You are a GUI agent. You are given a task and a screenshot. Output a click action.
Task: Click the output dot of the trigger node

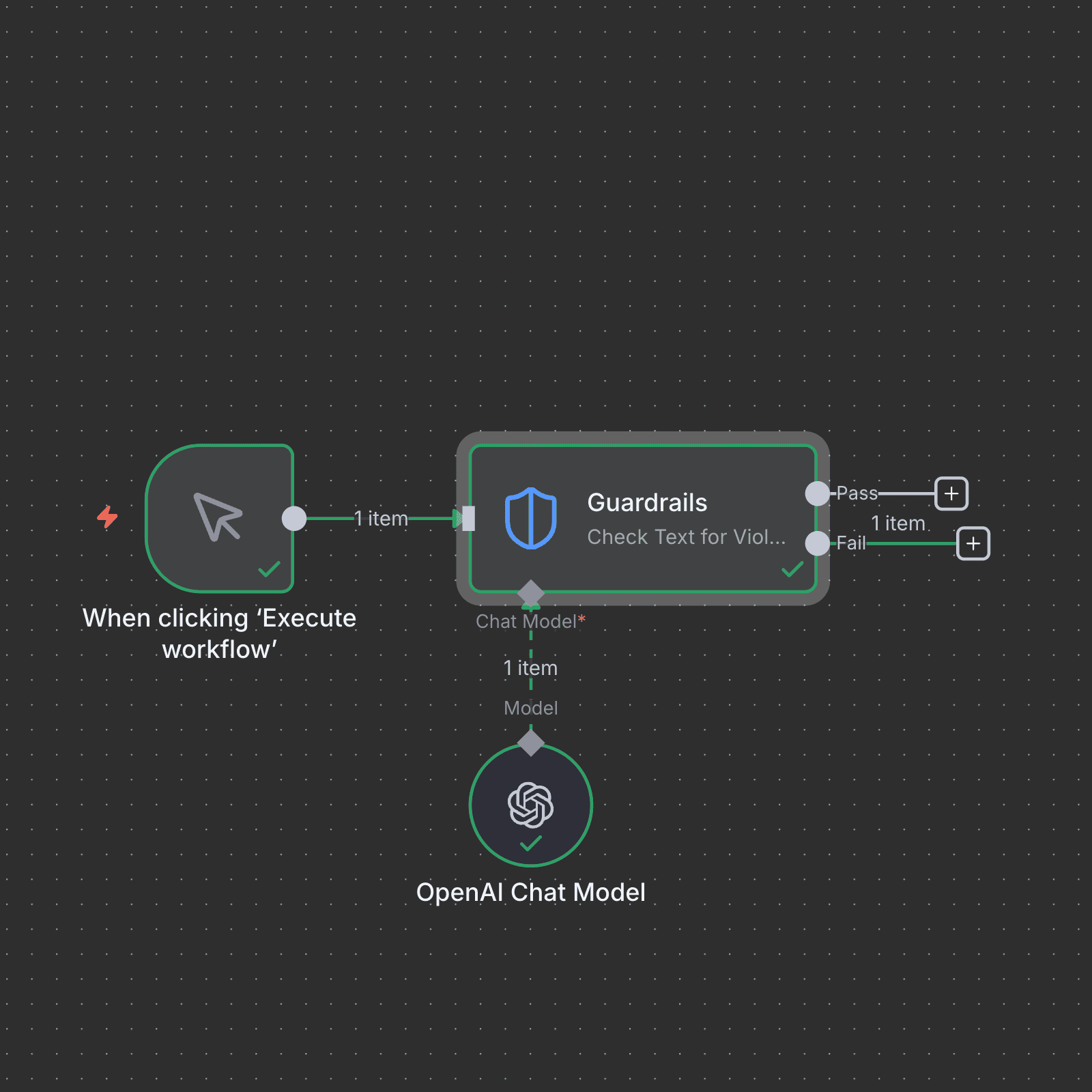293,518
